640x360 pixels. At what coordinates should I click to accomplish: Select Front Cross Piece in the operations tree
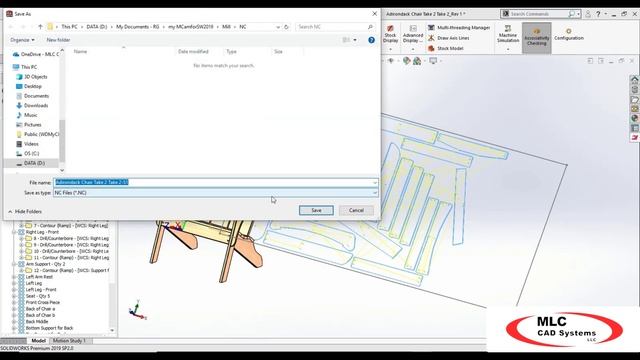pos(42,302)
